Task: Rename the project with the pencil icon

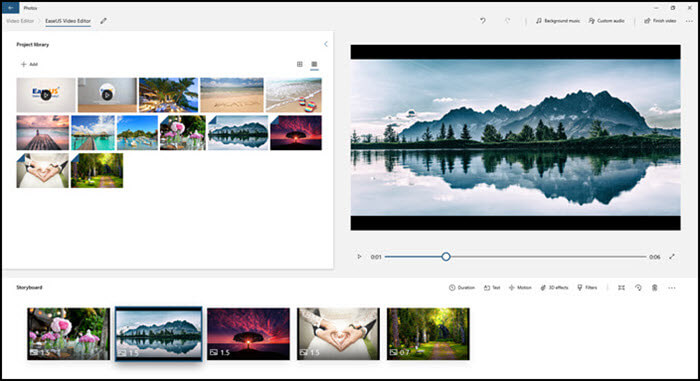Action: (104, 21)
